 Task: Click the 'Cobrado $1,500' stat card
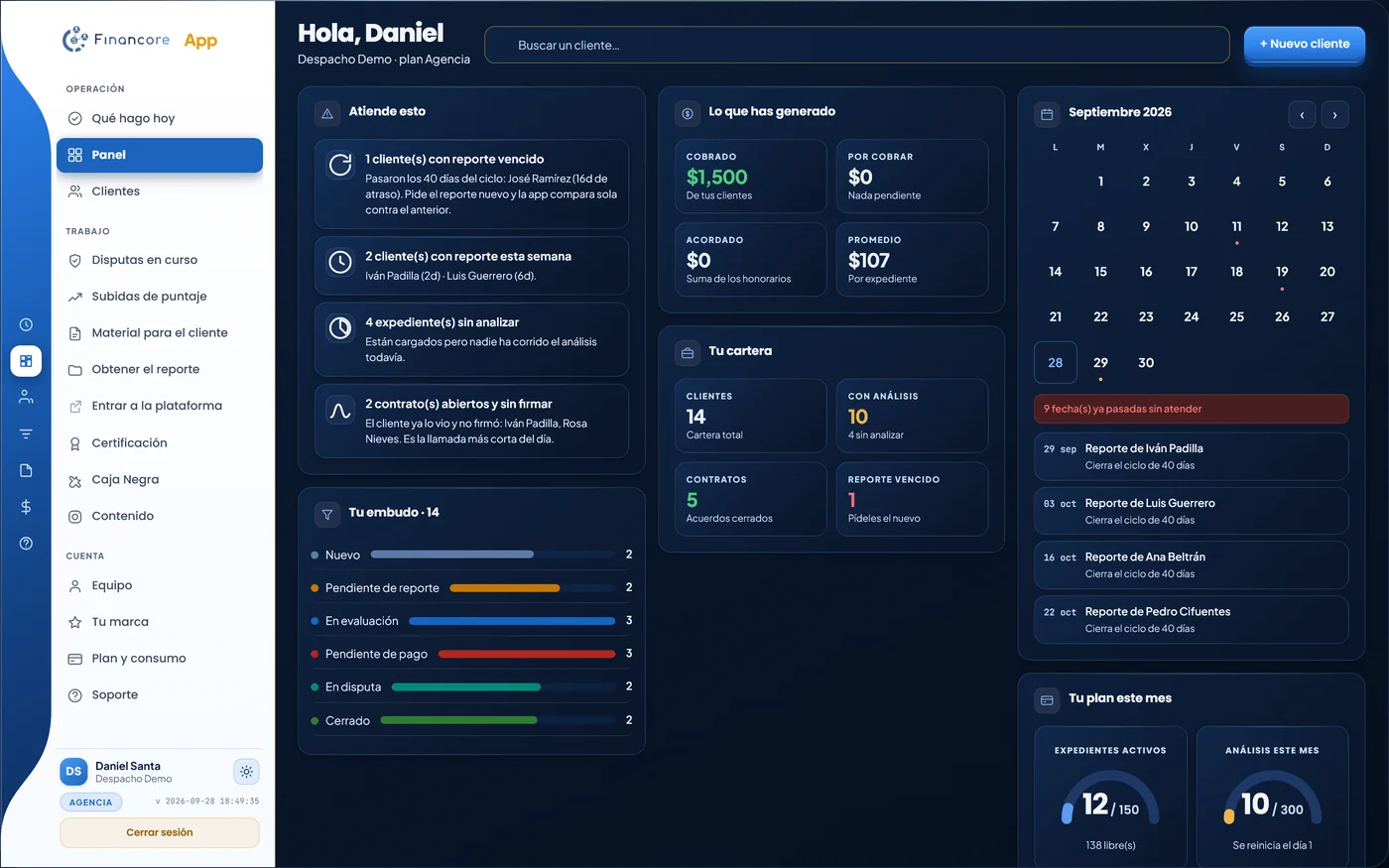pos(750,177)
